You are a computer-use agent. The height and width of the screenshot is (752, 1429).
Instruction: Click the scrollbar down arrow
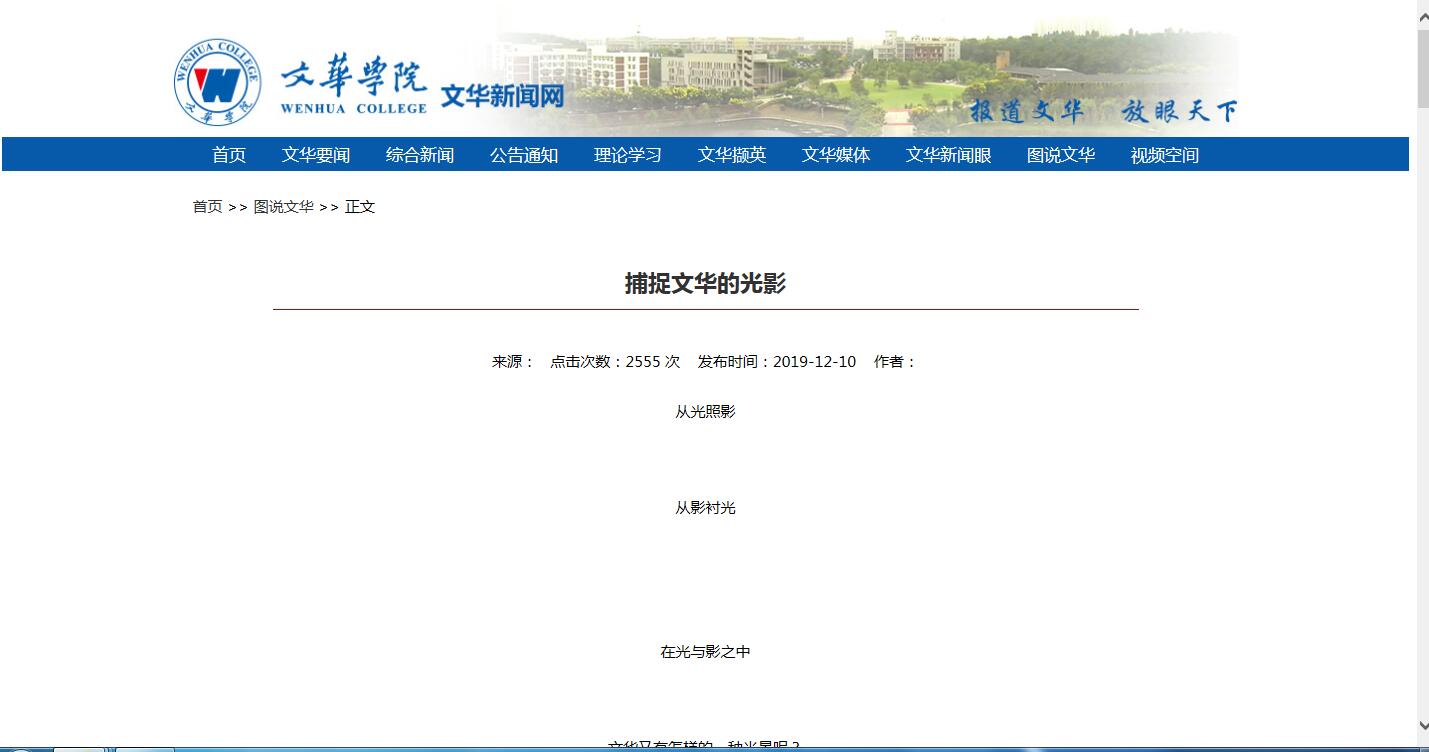[1422, 725]
